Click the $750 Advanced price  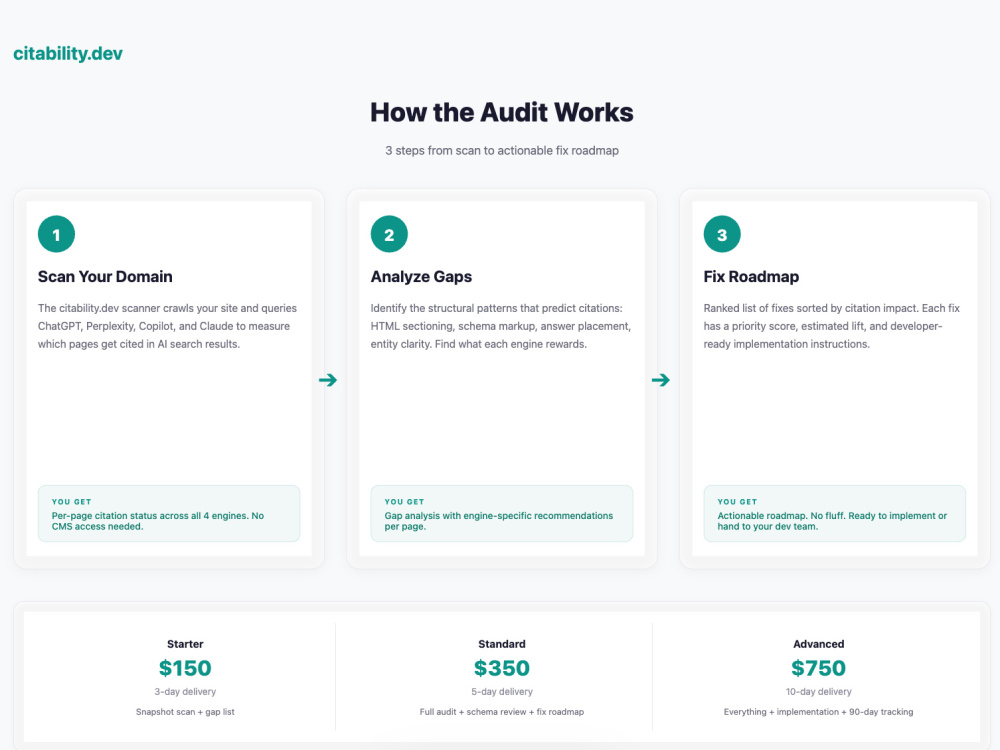tap(818, 668)
